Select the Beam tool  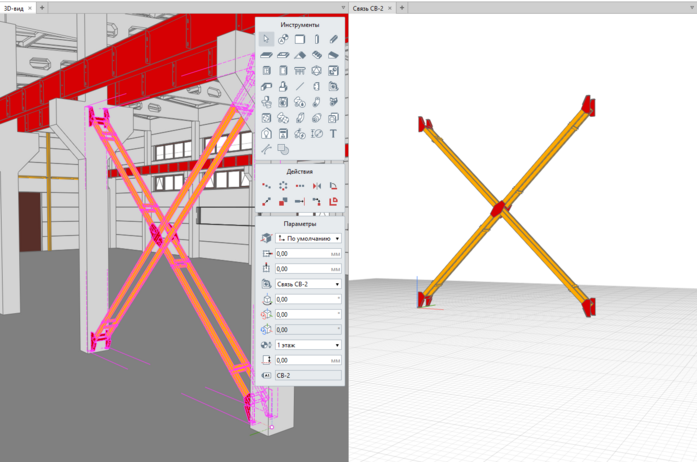[334, 39]
